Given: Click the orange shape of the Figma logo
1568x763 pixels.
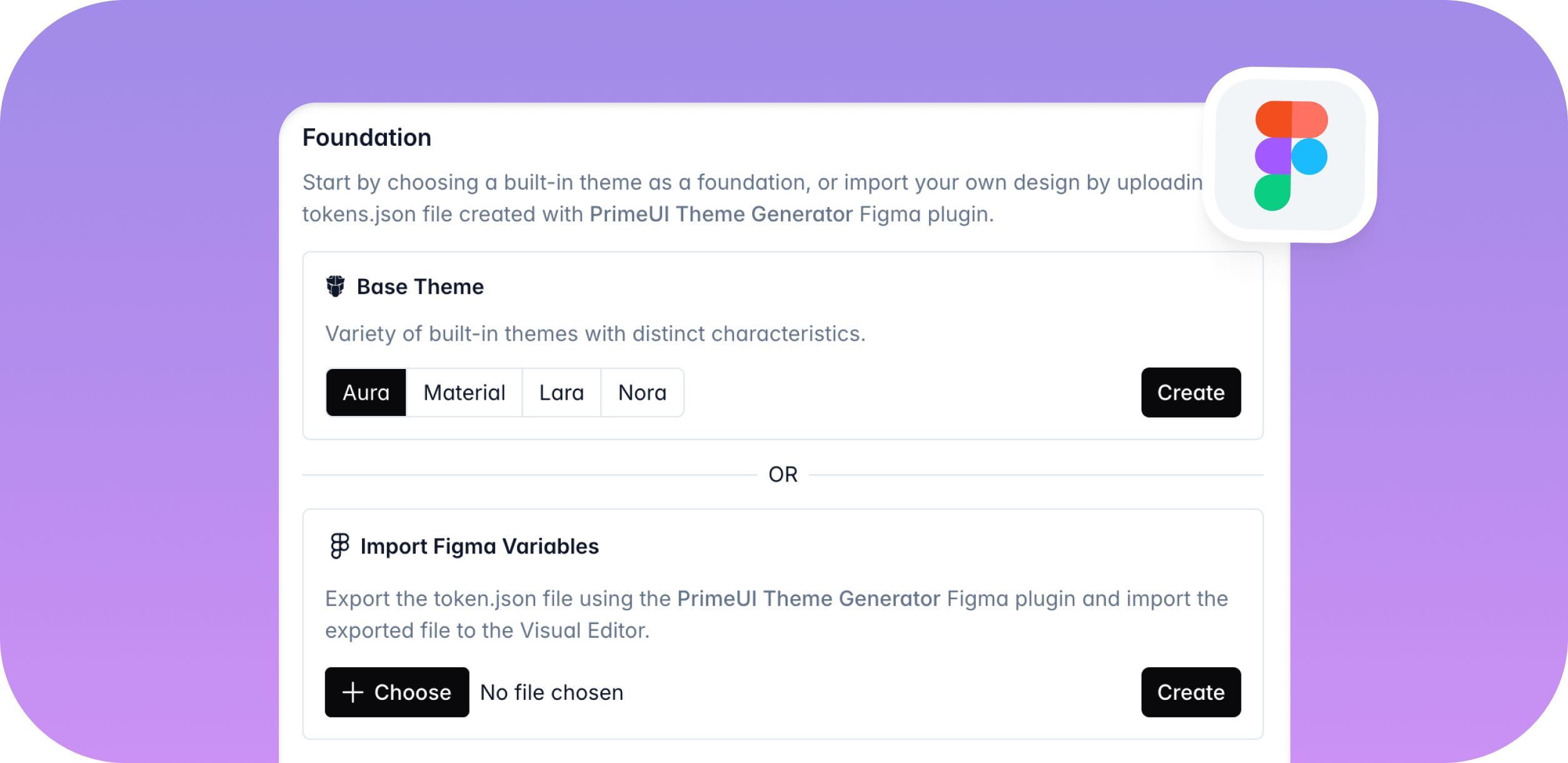Looking at the screenshot, I should click(x=1290, y=119).
